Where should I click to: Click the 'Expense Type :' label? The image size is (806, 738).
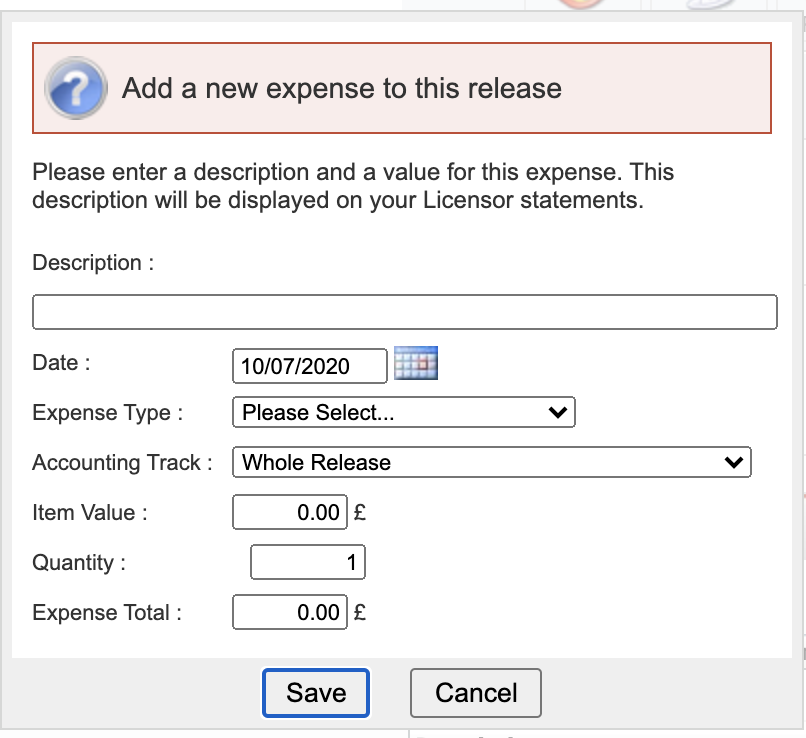click(108, 413)
